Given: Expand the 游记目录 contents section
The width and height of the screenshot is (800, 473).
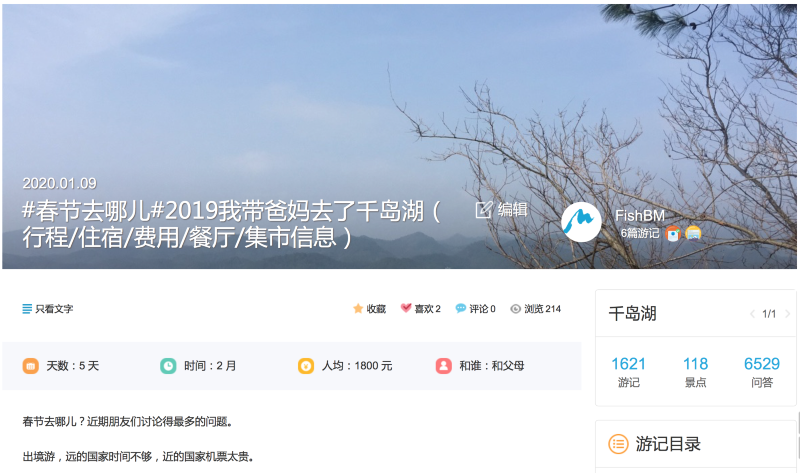Looking at the screenshot, I should [x=695, y=444].
